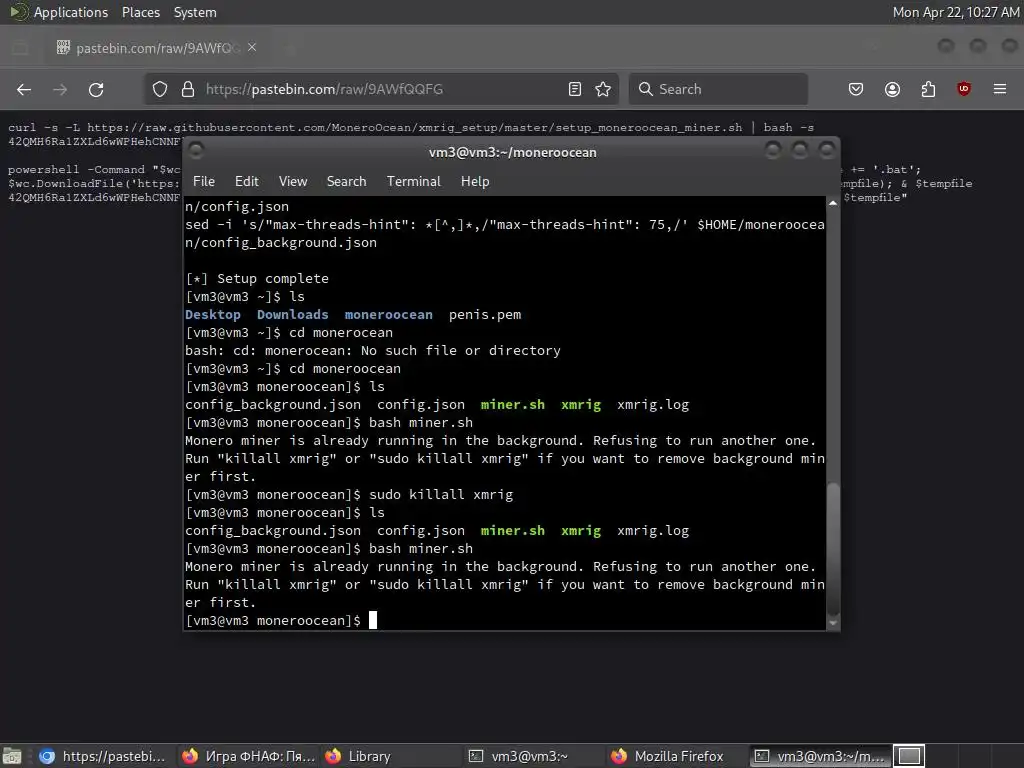Open the terminal Help menu
Image resolution: width=1024 pixels, height=768 pixels.
point(475,182)
